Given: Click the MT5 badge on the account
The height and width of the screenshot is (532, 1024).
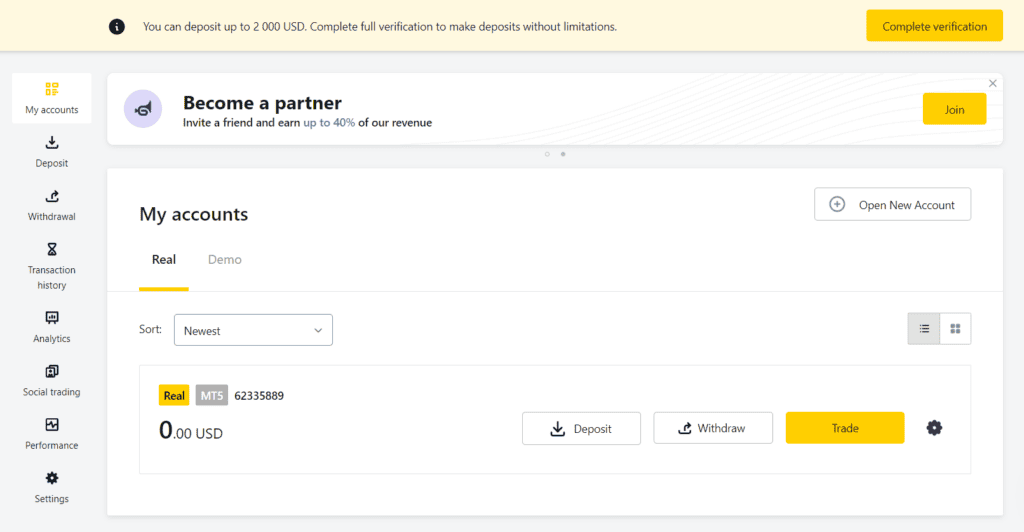Looking at the screenshot, I should 212,396.
